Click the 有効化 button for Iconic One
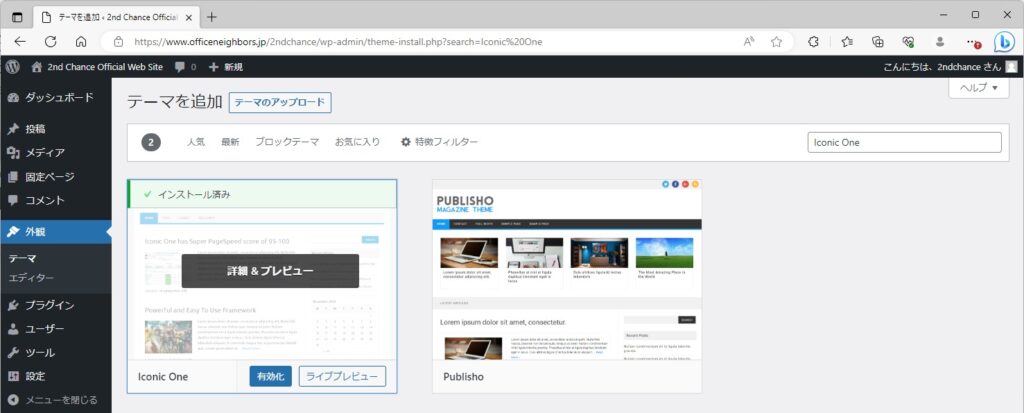The image size is (1024, 413). (x=270, y=376)
